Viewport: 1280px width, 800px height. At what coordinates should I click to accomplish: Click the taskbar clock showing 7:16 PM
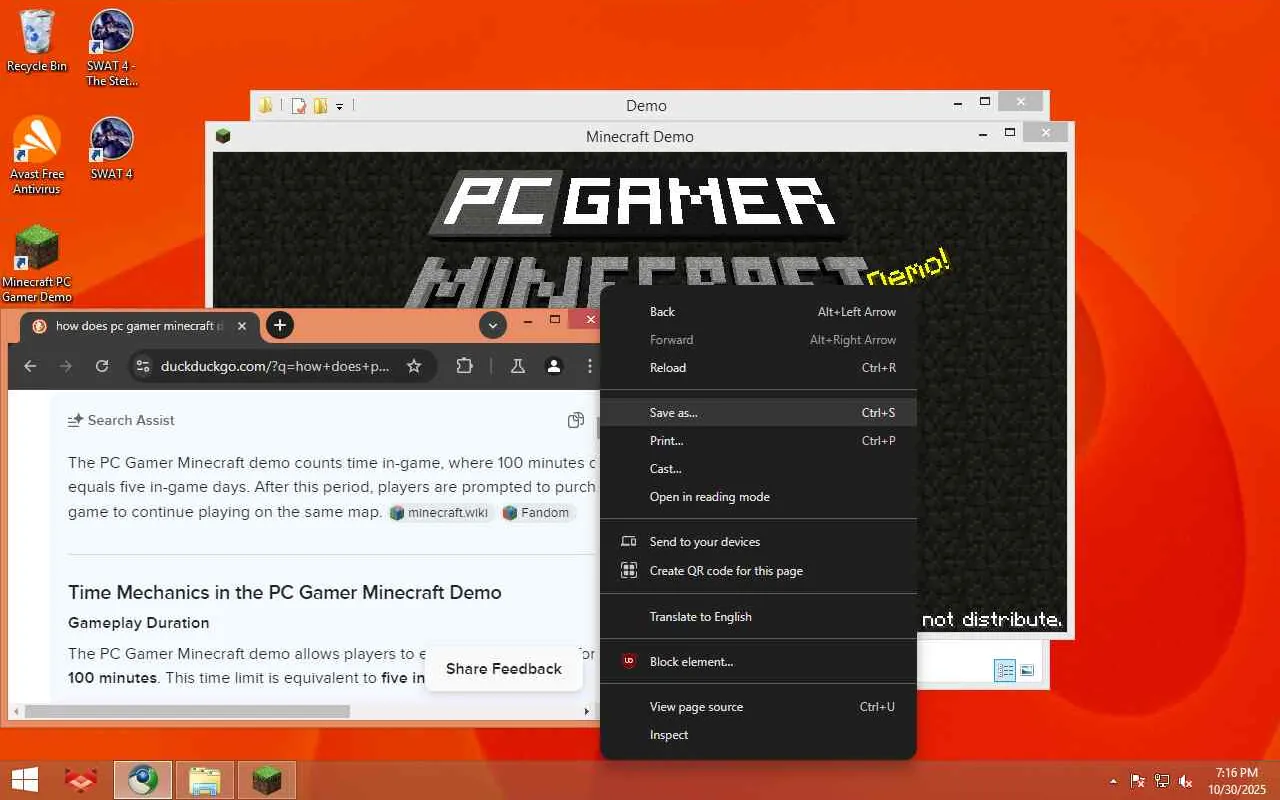(1237, 781)
